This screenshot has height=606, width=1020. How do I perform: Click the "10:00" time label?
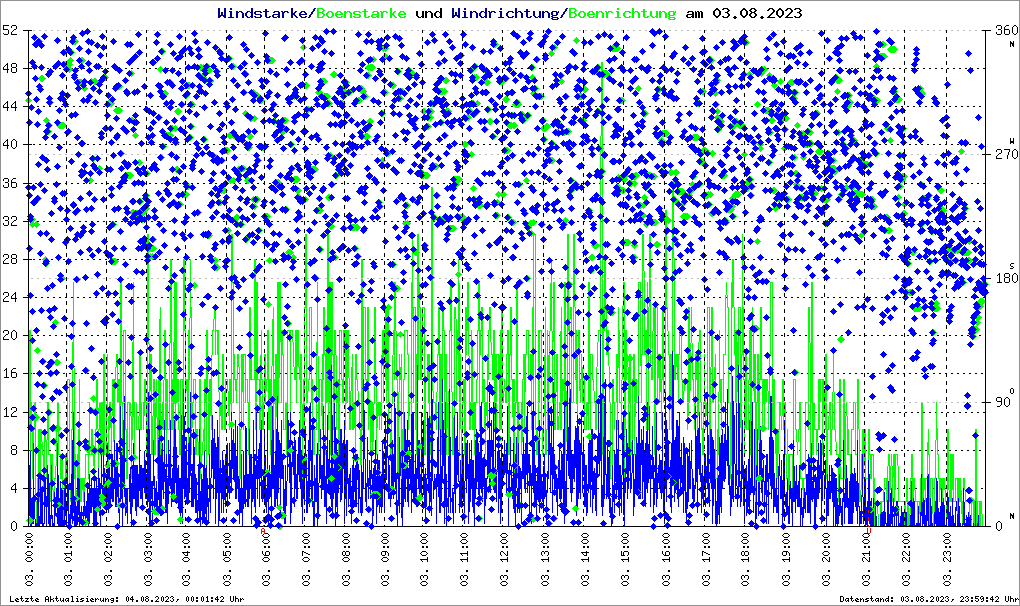[x=425, y=549]
